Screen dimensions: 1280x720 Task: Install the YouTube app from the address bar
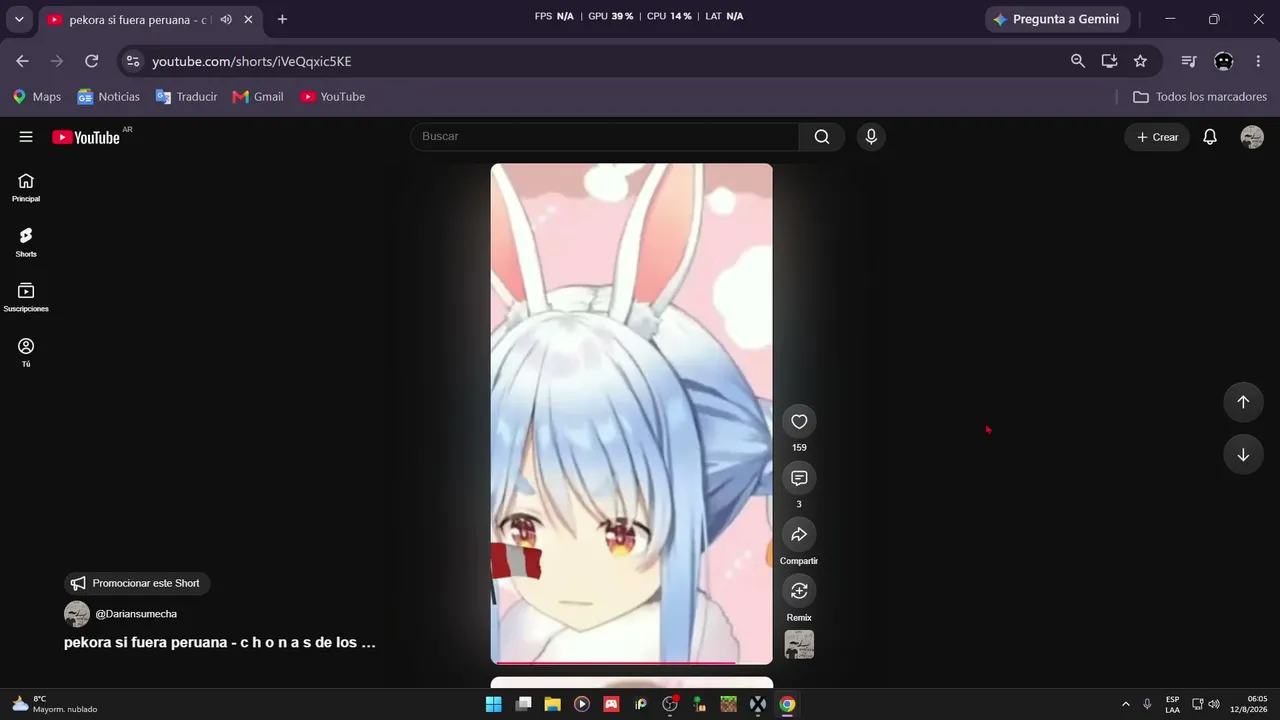coord(1109,61)
